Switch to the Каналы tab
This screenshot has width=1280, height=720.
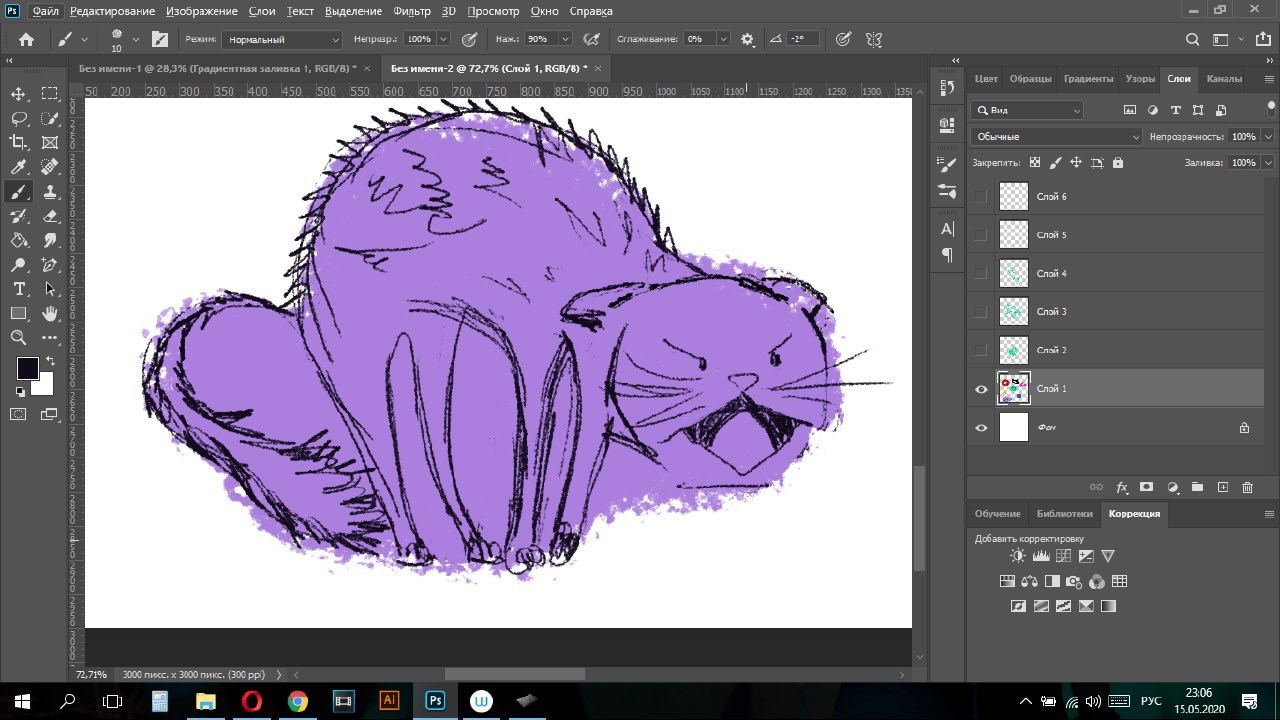pos(1224,78)
